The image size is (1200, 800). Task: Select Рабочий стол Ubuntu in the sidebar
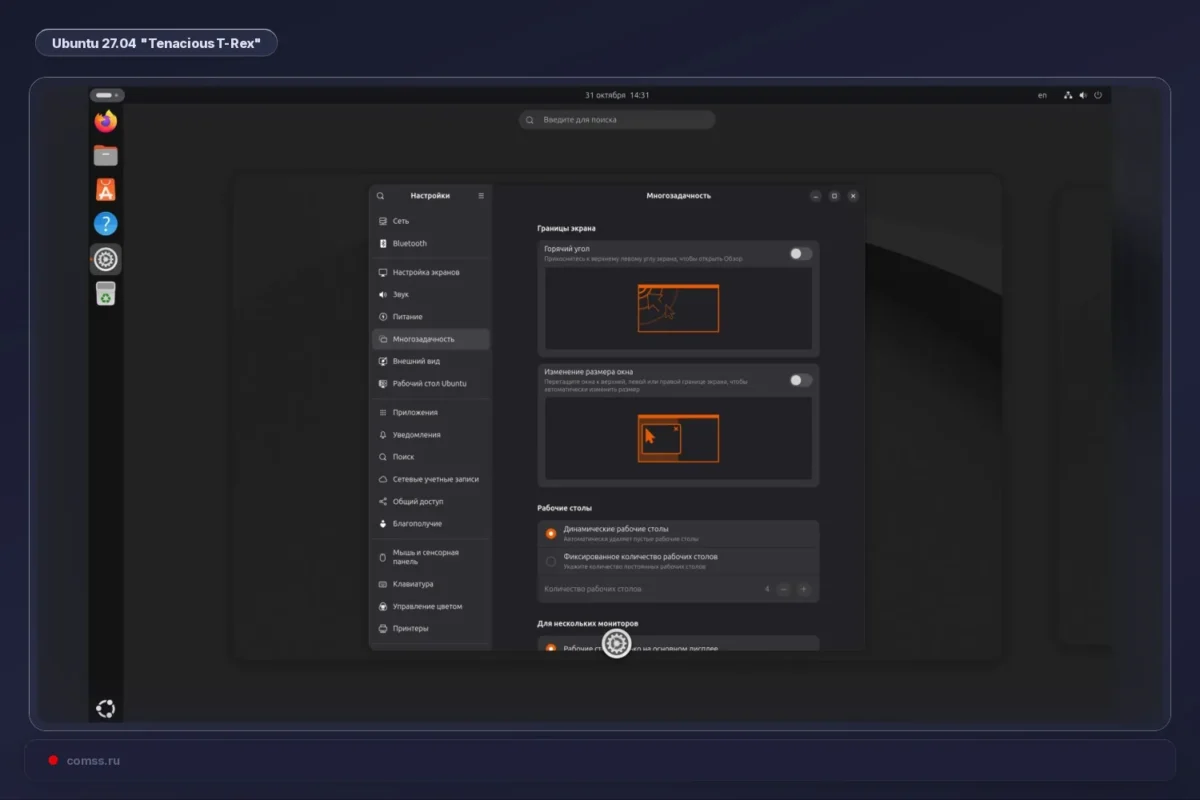click(x=431, y=384)
